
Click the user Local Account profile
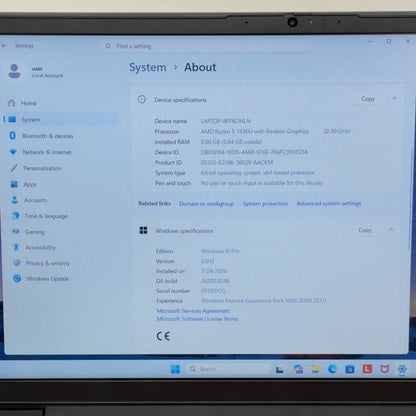click(36, 72)
